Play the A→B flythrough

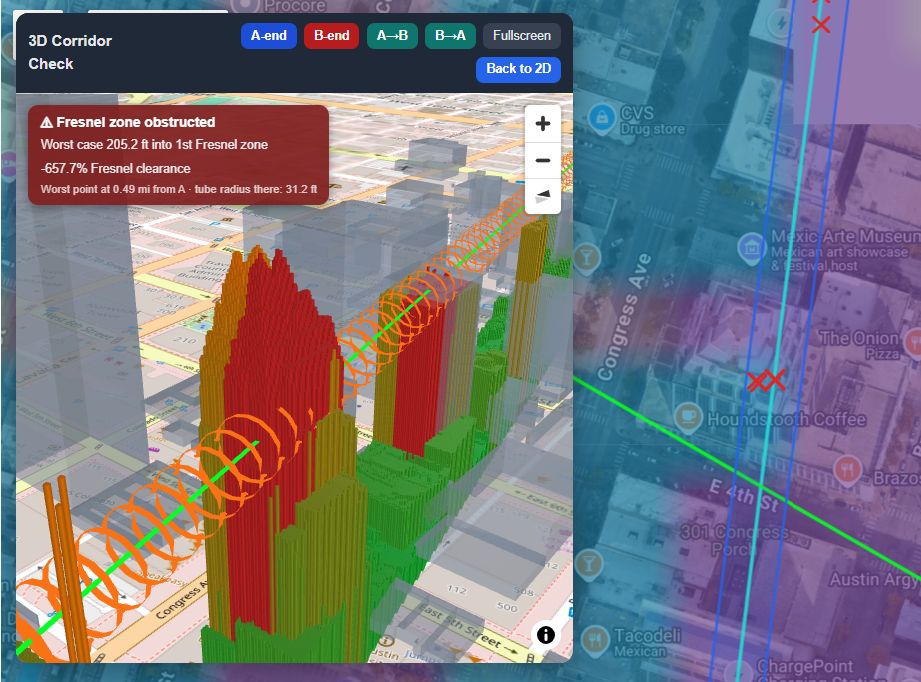(392, 36)
